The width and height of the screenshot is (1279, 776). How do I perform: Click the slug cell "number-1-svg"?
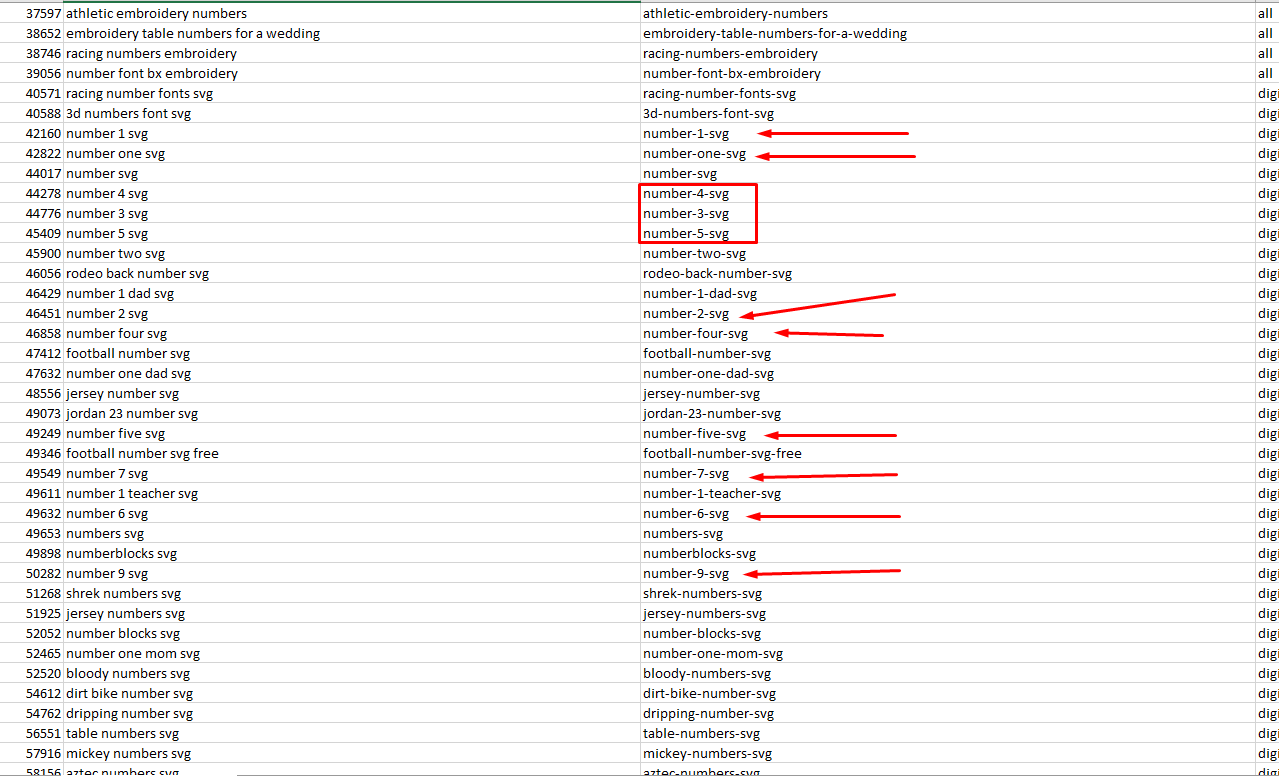pos(686,134)
